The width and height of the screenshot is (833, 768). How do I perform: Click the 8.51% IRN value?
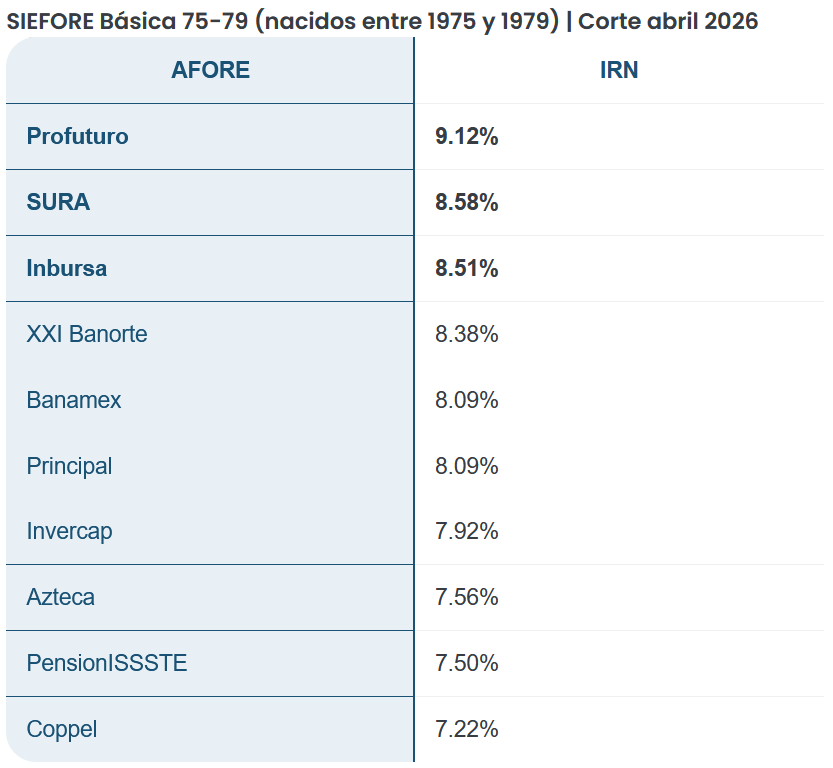pos(467,268)
